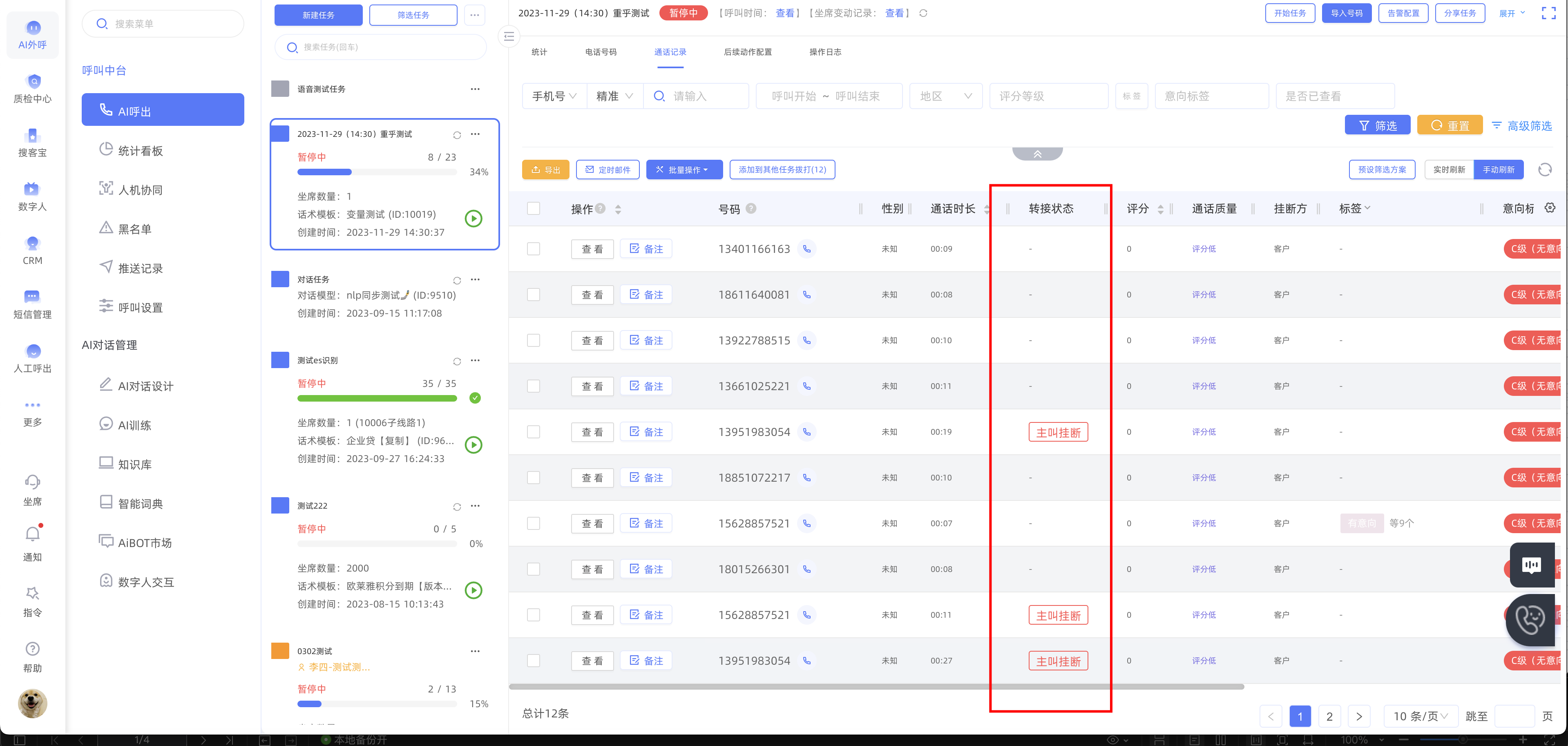Check the row for 18015266301
This screenshot has width=1568, height=746.
pos(533,569)
